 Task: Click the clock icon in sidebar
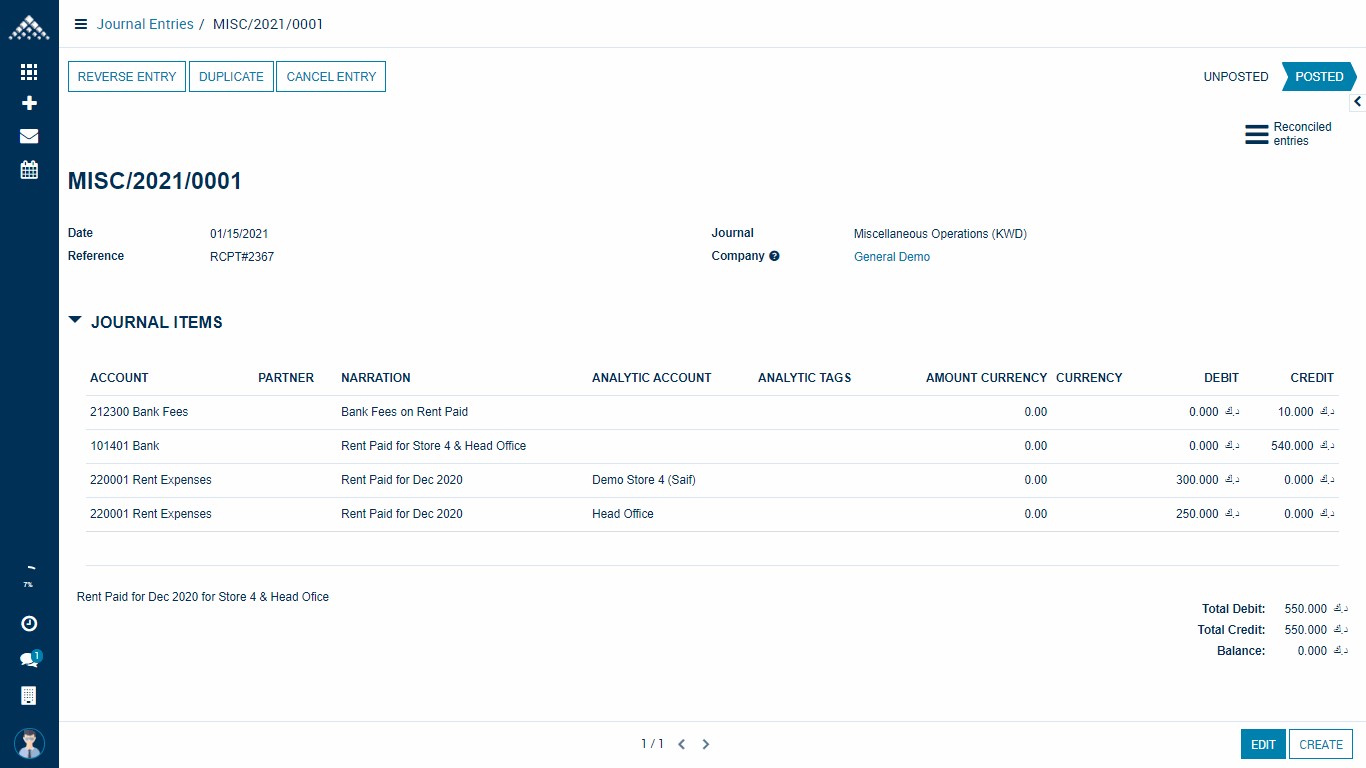pyautogui.click(x=29, y=624)
